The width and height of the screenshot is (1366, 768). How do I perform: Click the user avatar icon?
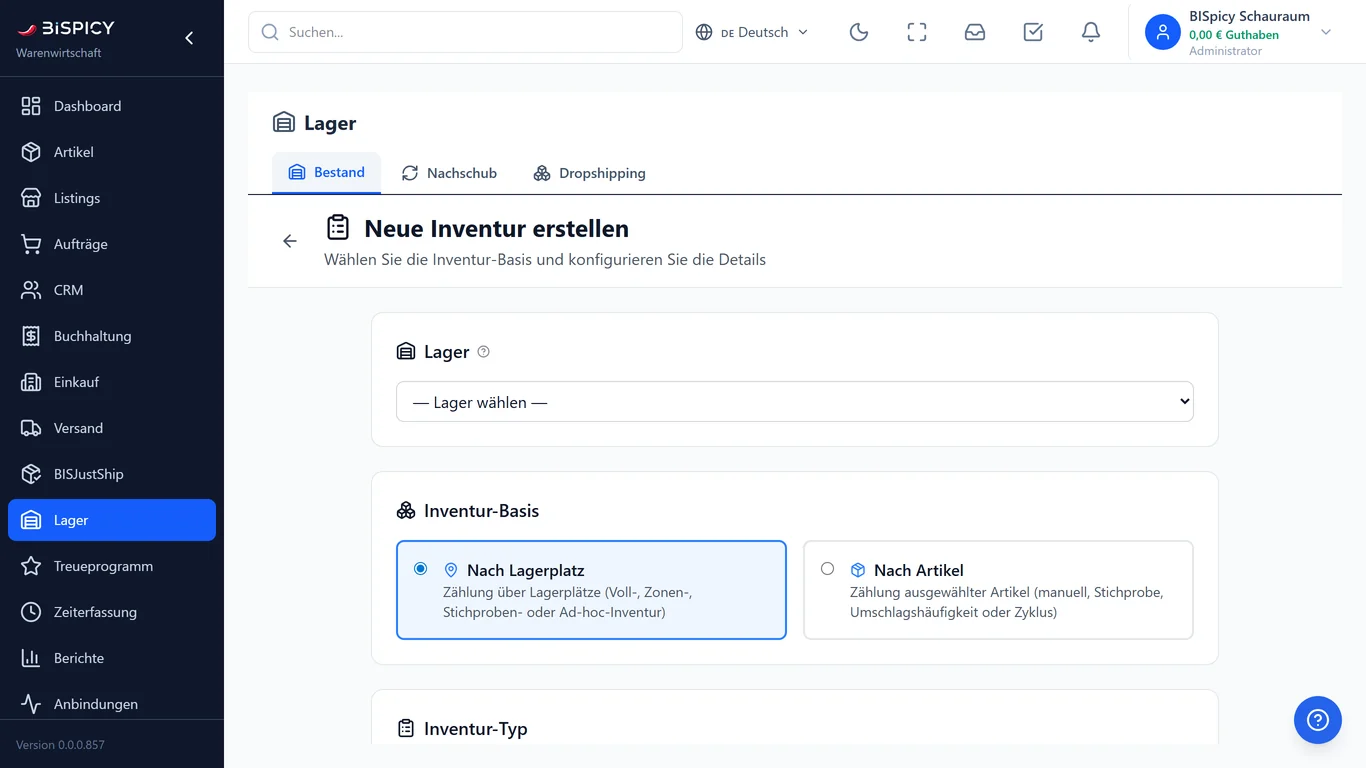1163,32
